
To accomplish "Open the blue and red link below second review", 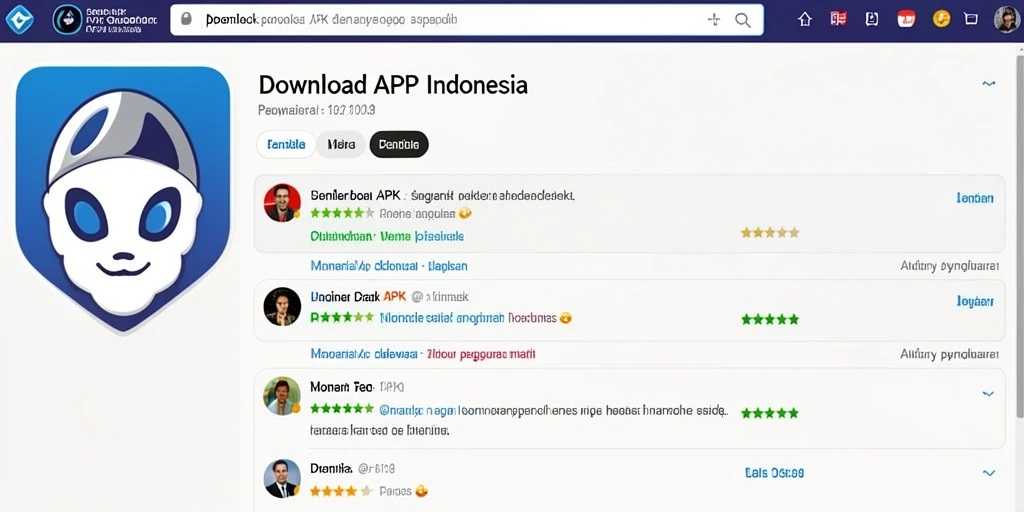I will (423, 354).
